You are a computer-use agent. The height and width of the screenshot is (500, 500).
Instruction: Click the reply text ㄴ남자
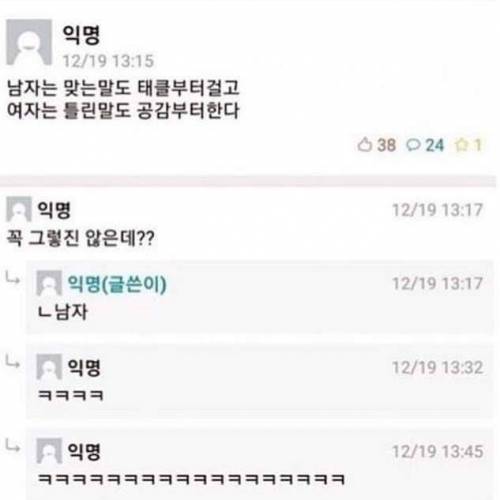tap(63, 312)
